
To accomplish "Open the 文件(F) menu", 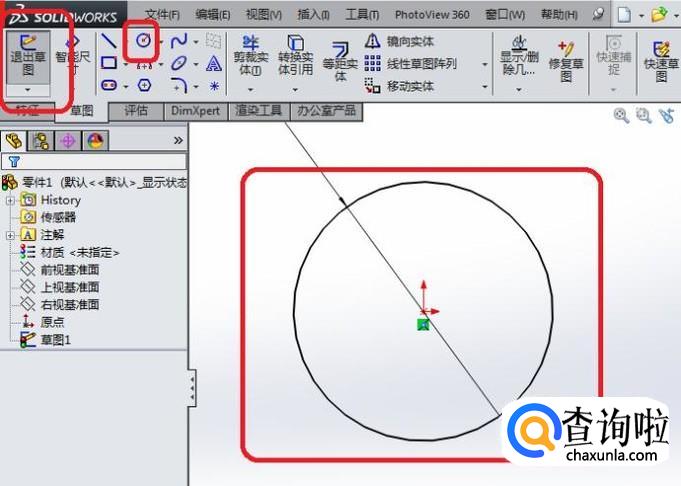I will point(162,15).
